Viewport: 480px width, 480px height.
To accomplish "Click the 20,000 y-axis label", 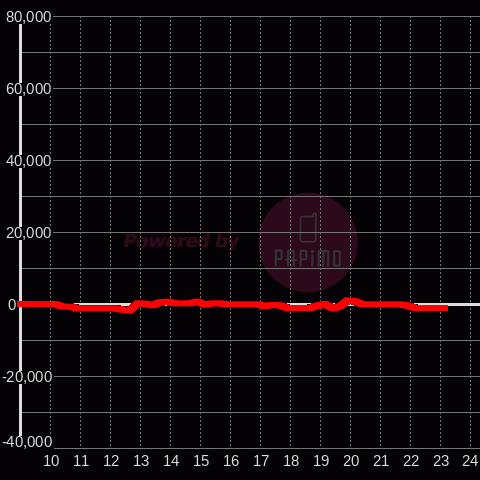I will click(x=29, y=233).
